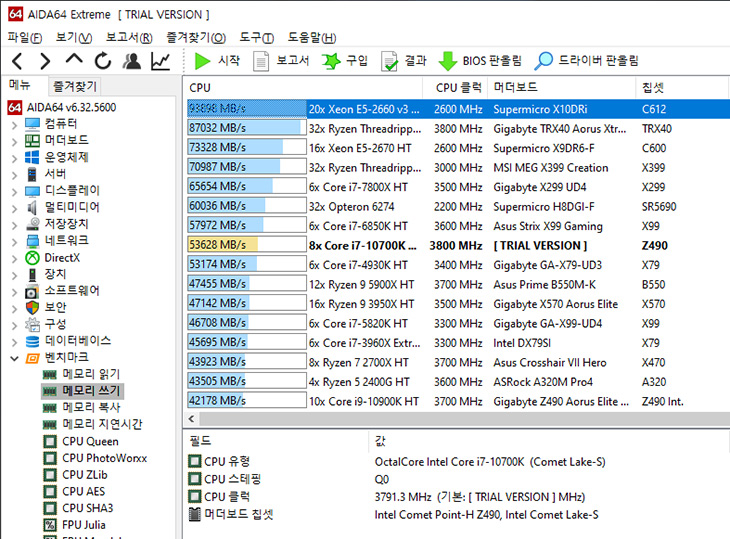Select DirectX Xbox logo icon
The image size is (730, 539).
(33, 258)
